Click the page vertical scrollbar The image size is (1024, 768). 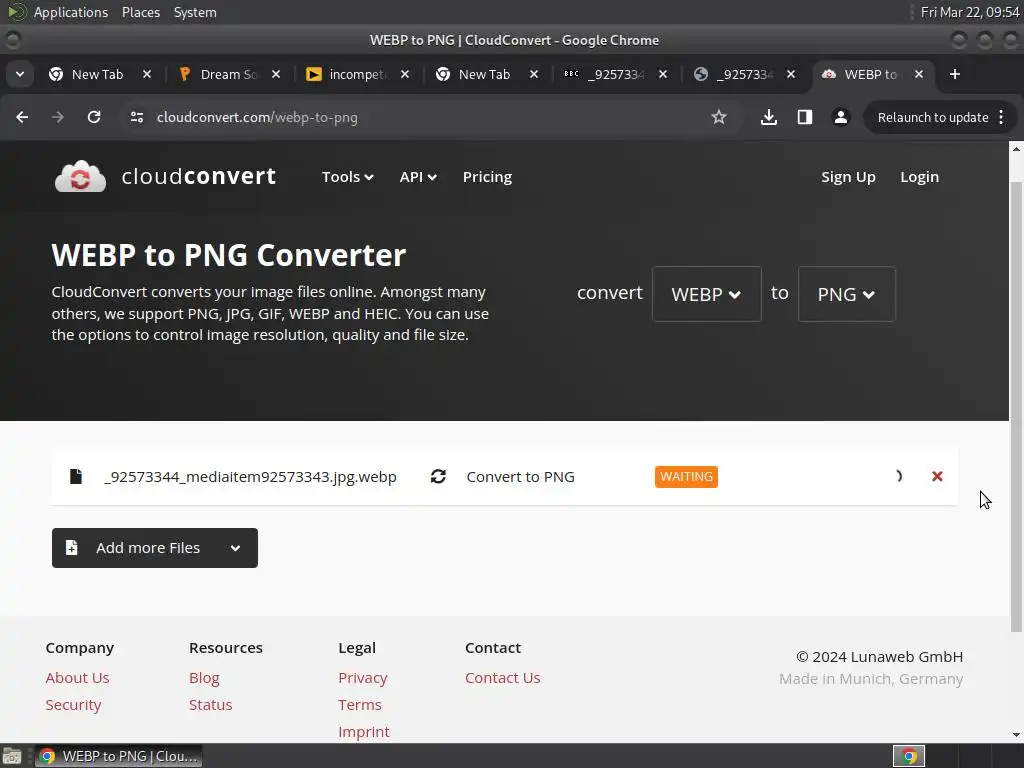pyautogui.click(x=1016, y=405)
